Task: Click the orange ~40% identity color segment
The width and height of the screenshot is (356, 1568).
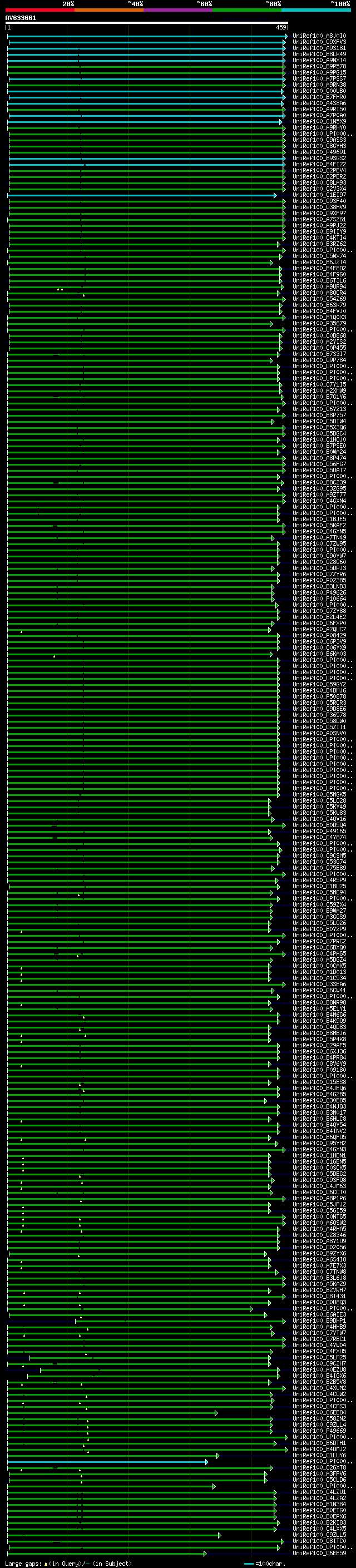Action: pos(109,10)
